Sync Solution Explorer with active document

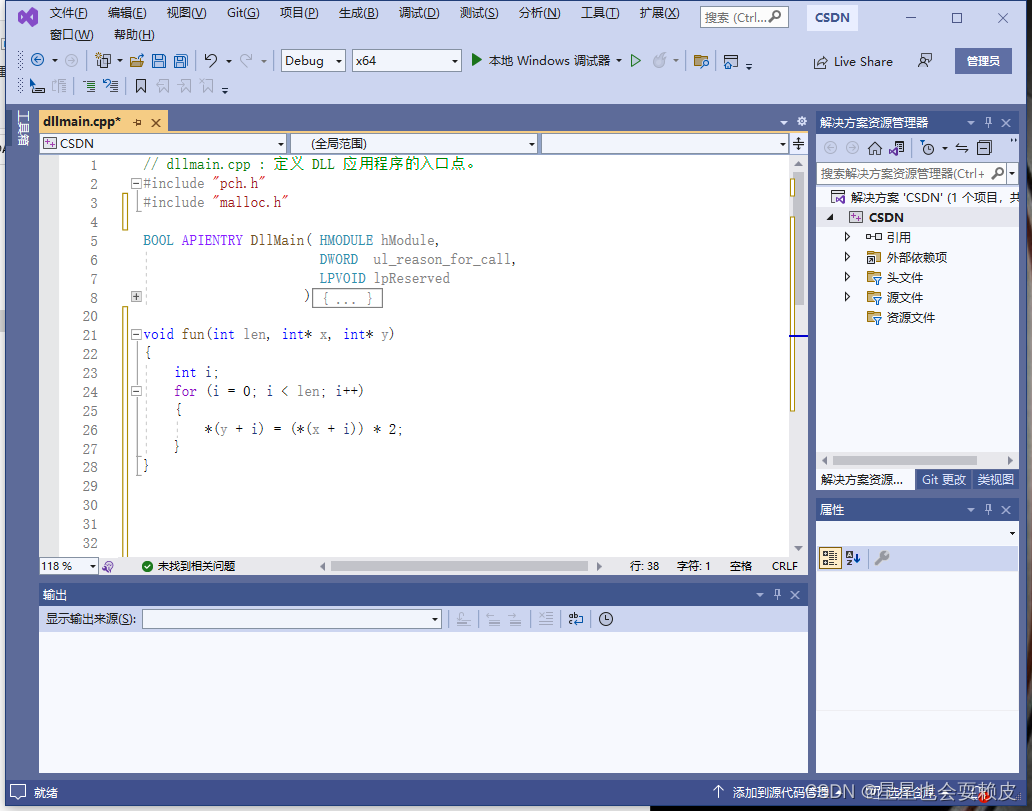point(962,148)
